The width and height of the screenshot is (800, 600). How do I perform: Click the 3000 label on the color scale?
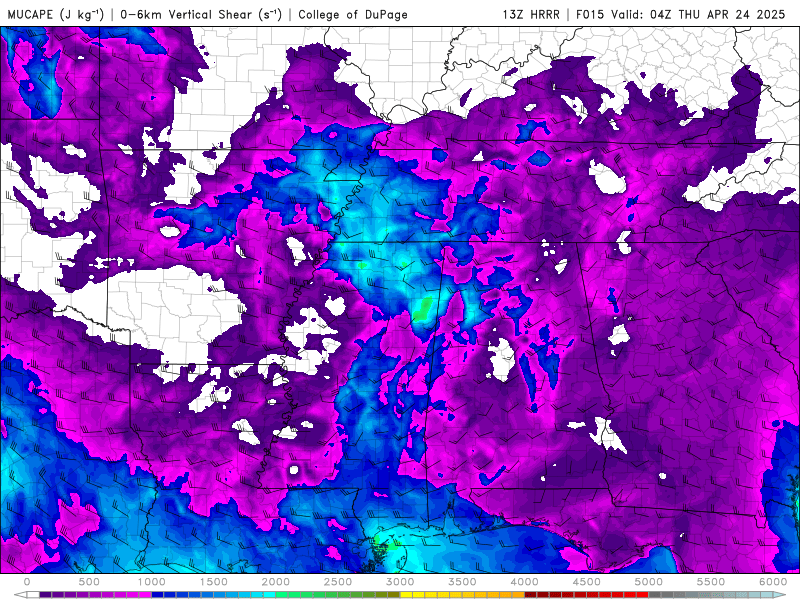[x=400, y=582]
